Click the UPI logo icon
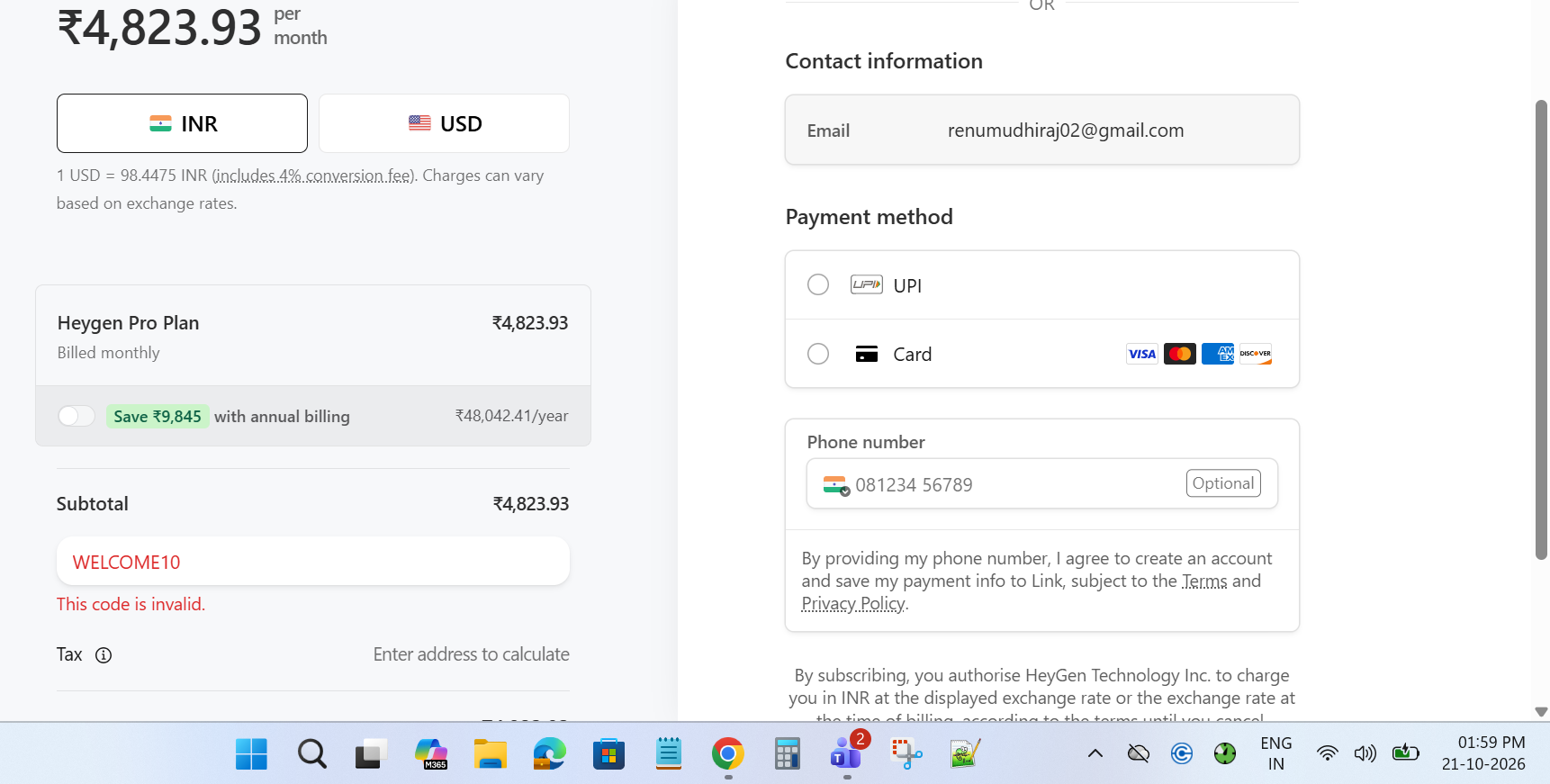The image size is (1550, 784). pyautogui.click(x=867, y=284)
